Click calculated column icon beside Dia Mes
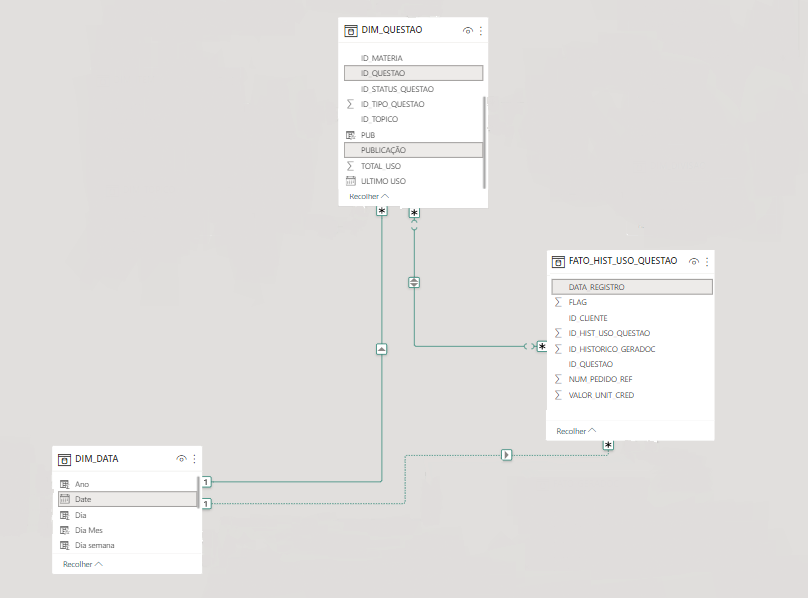The height and width of the screenshot is (598, 808). tap(64, 530)
